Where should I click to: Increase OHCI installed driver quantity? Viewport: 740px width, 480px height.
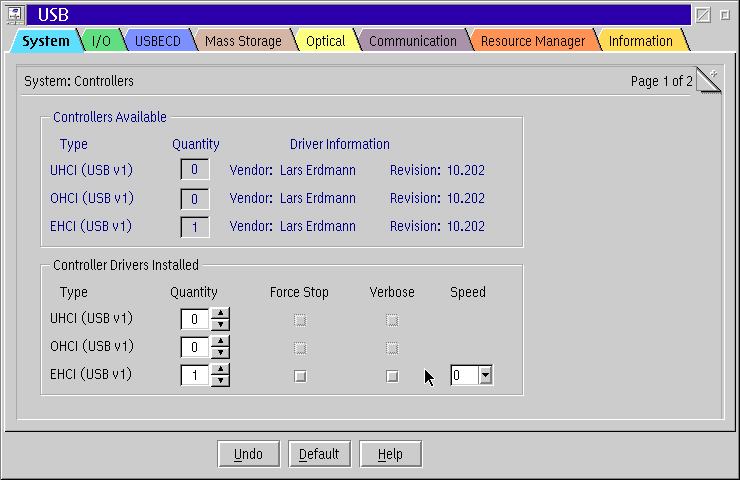[x=220, y=341]
